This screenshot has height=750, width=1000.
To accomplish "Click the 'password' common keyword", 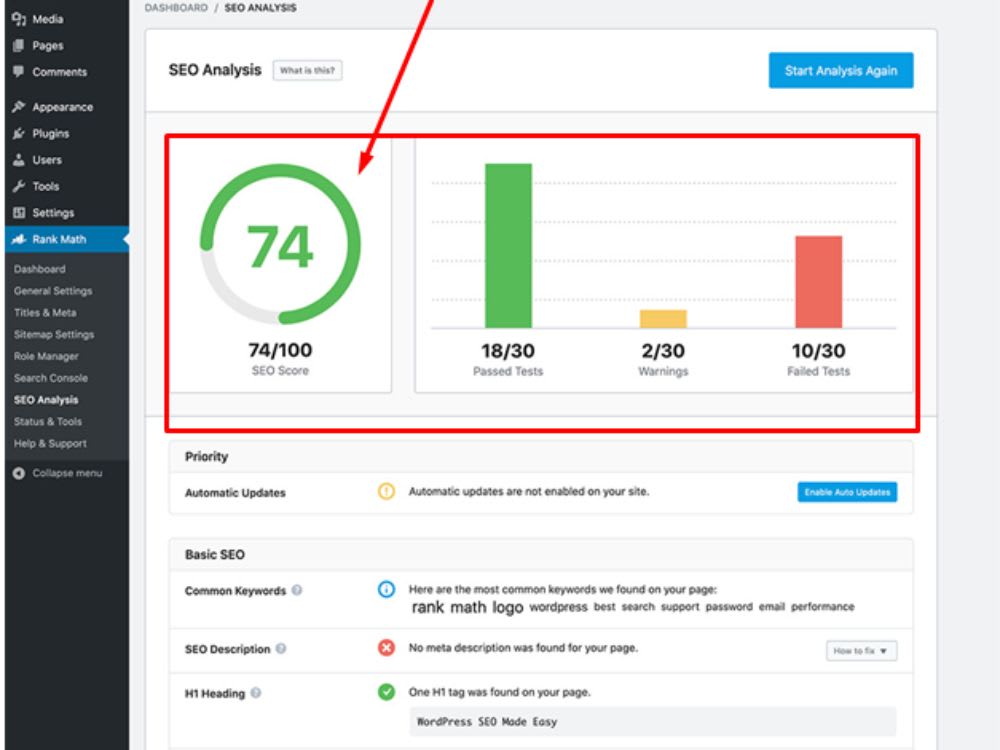I will (729, 607).
